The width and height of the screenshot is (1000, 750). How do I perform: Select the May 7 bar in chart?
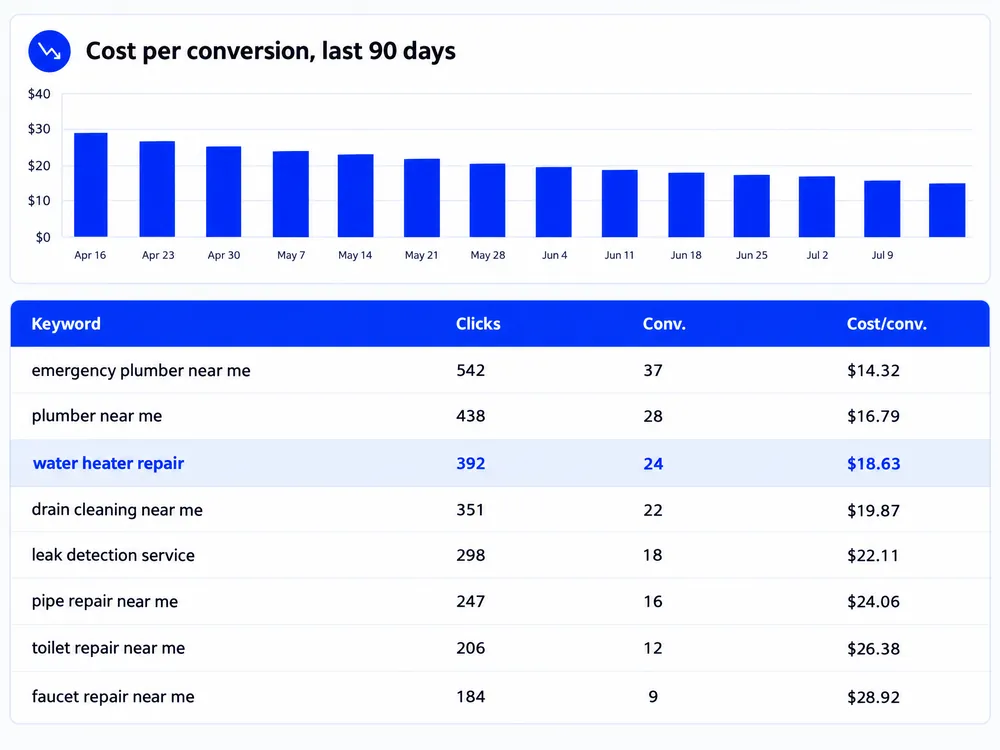291,194
